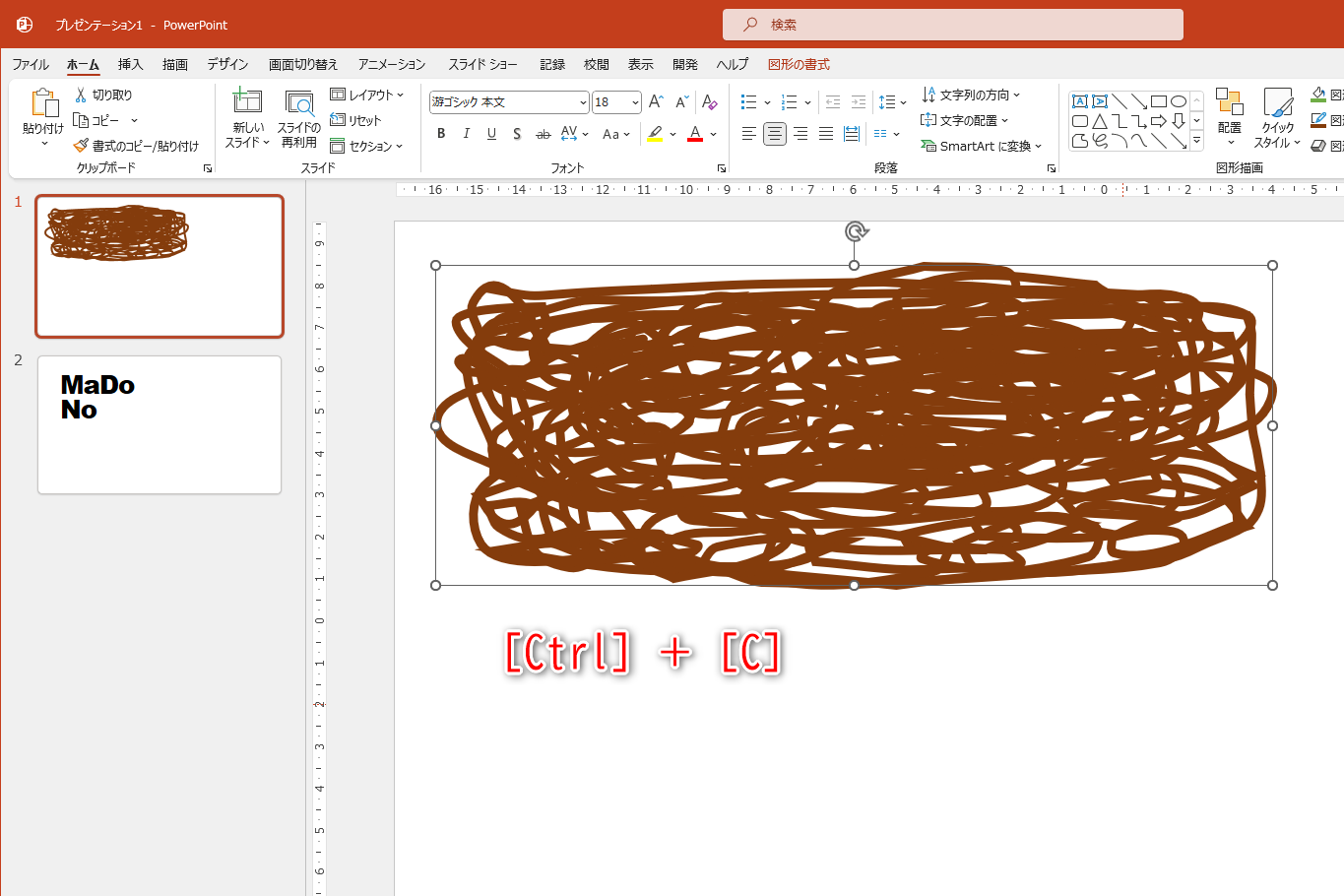Select the Oval shape tool

coord(1178,100)
